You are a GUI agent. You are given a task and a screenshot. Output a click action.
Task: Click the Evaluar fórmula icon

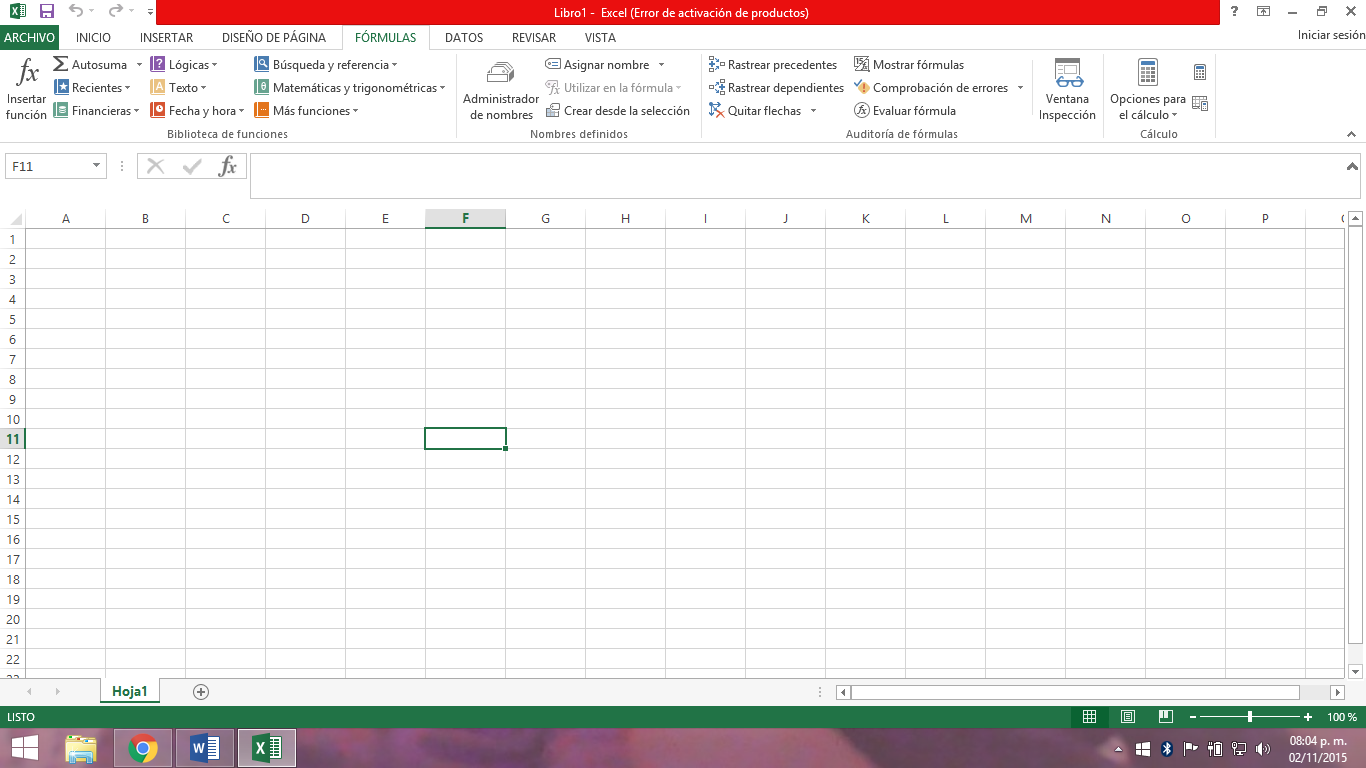coord(861,111)
